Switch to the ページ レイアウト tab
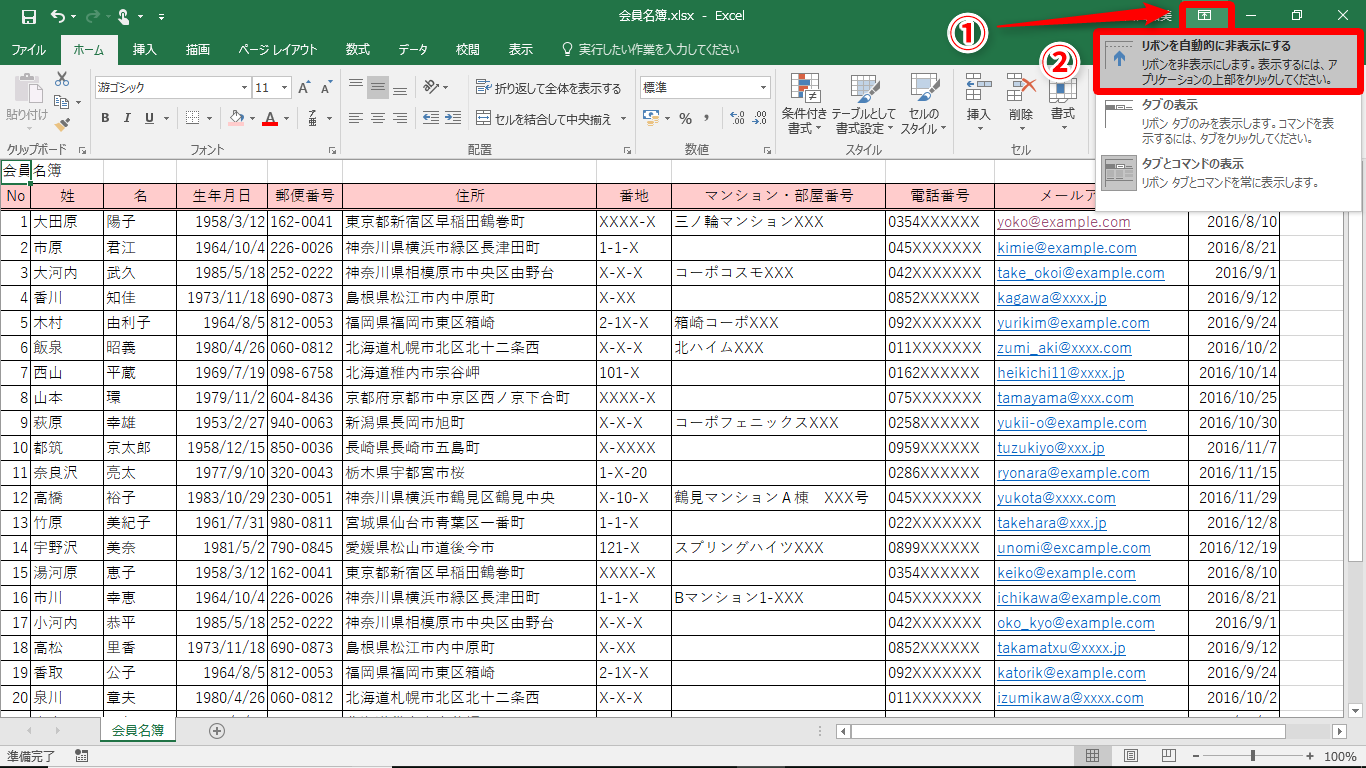The image size is (1366, 768). pyautogui.click(x=278, y=49)
